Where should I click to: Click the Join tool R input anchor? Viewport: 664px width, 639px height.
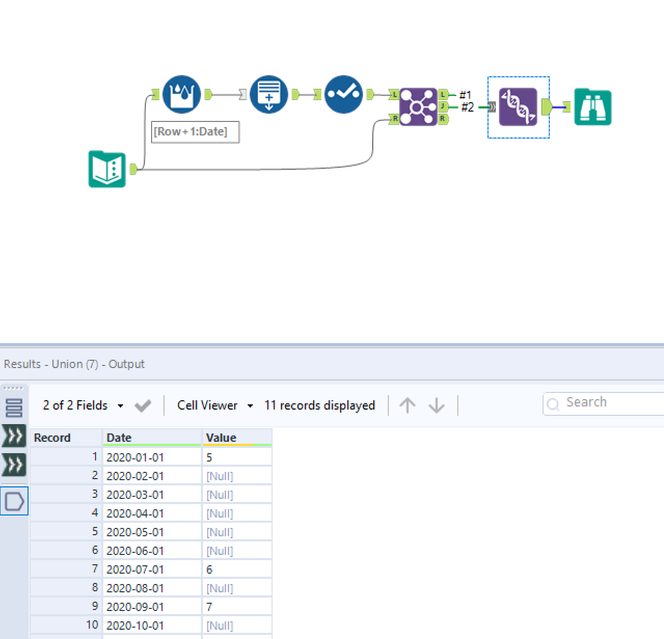click(394, 119)
